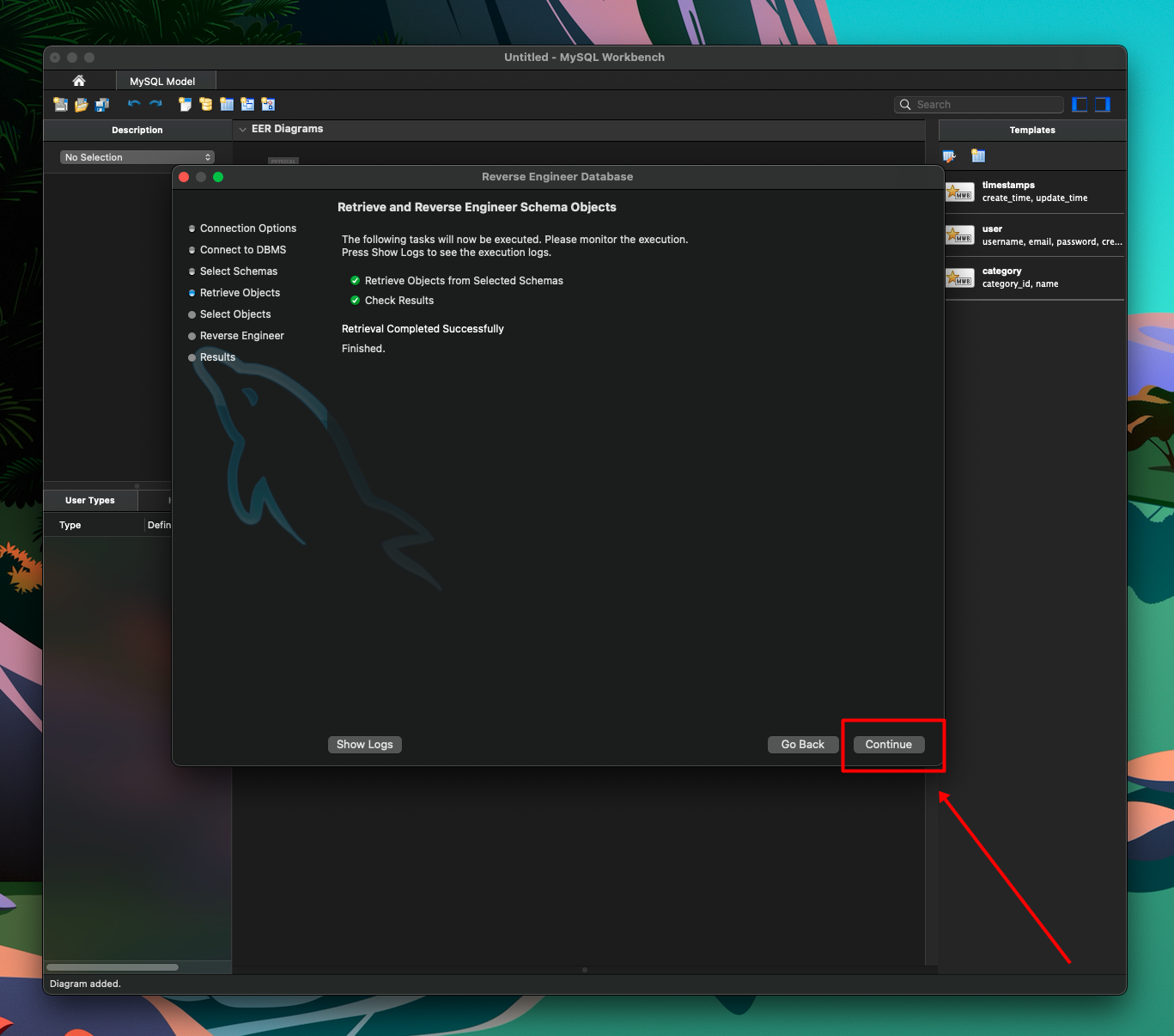Add new view toolbar icon

click(247, 105)
